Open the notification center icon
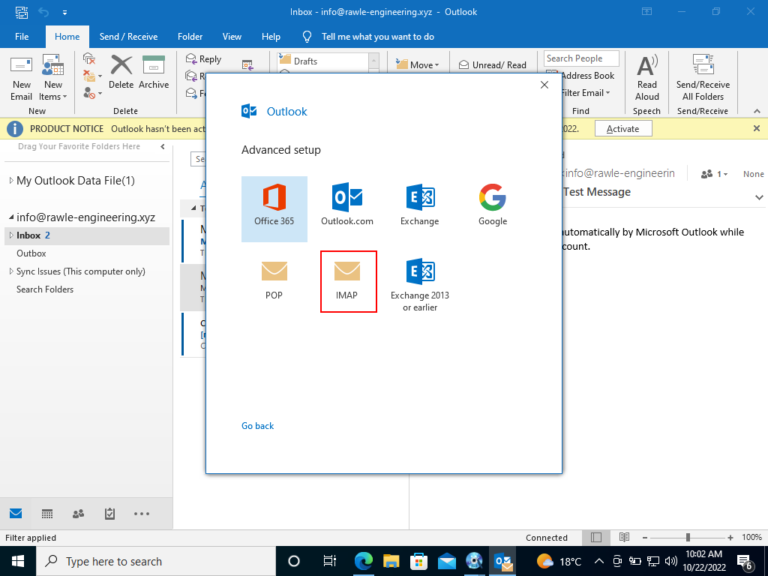The width and height of the screenshot is (768, 576). point(745,561)
